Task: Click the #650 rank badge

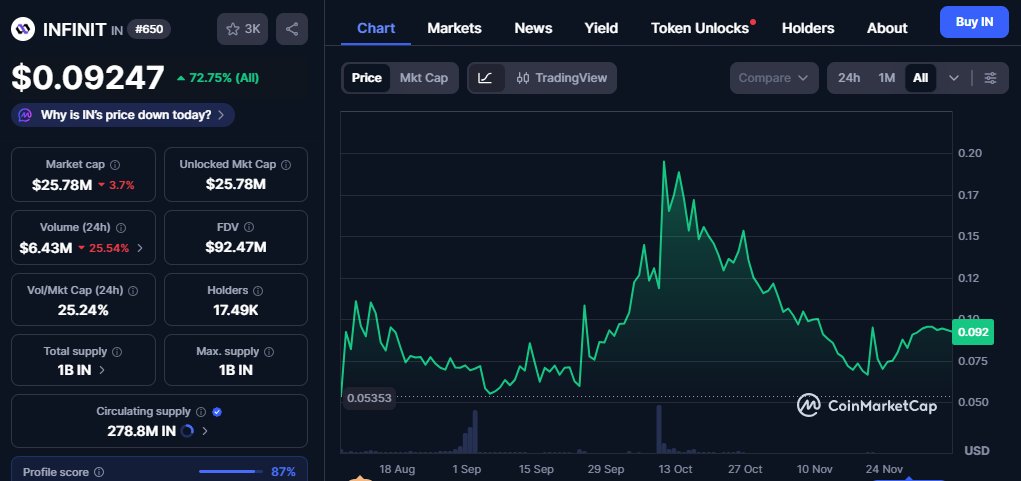Action: [x=149, y=29]
